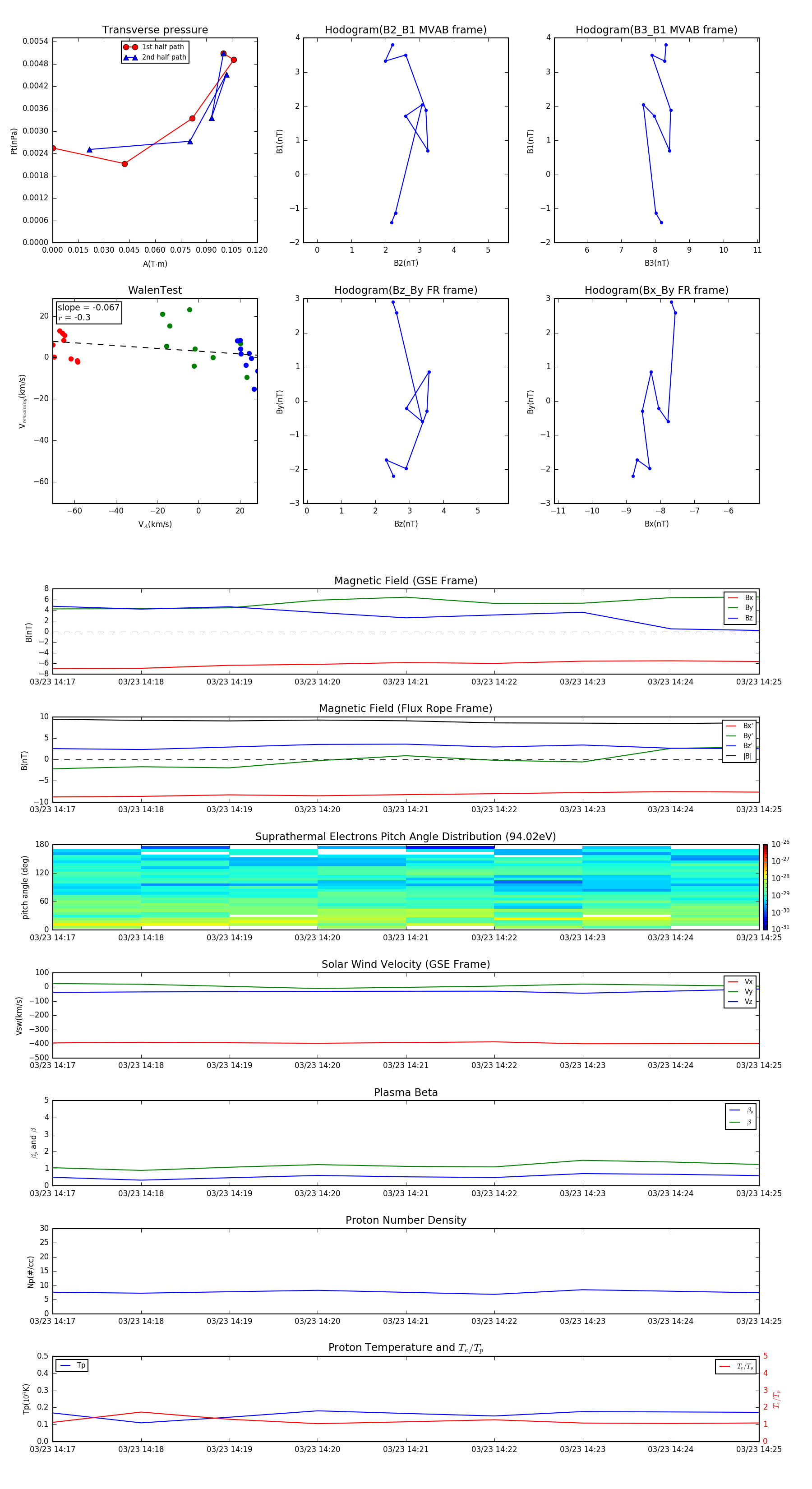Select the Vx entry in velocity legend
812x1489 pixels.
(740, 981)
